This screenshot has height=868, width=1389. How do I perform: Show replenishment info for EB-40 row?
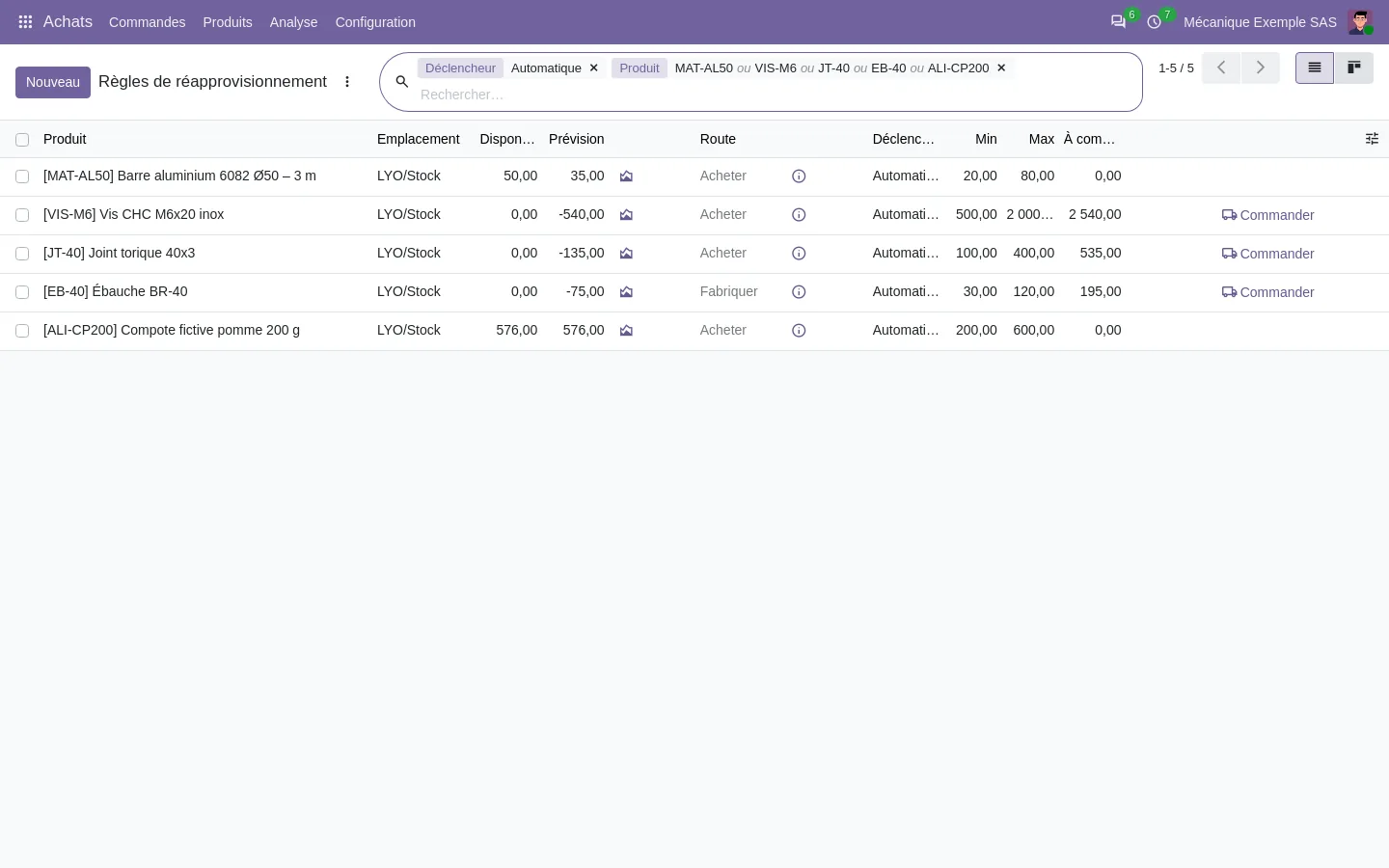pos(799,292)
